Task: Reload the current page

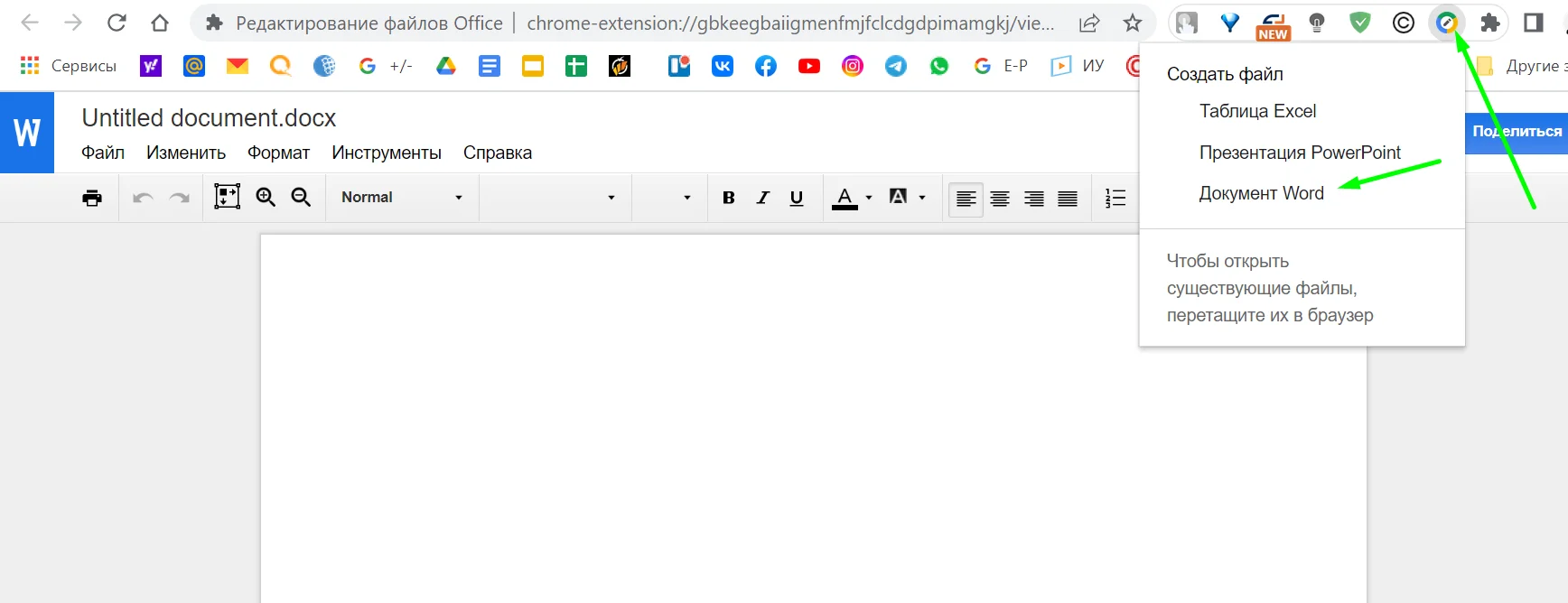Action: [117, 23]
